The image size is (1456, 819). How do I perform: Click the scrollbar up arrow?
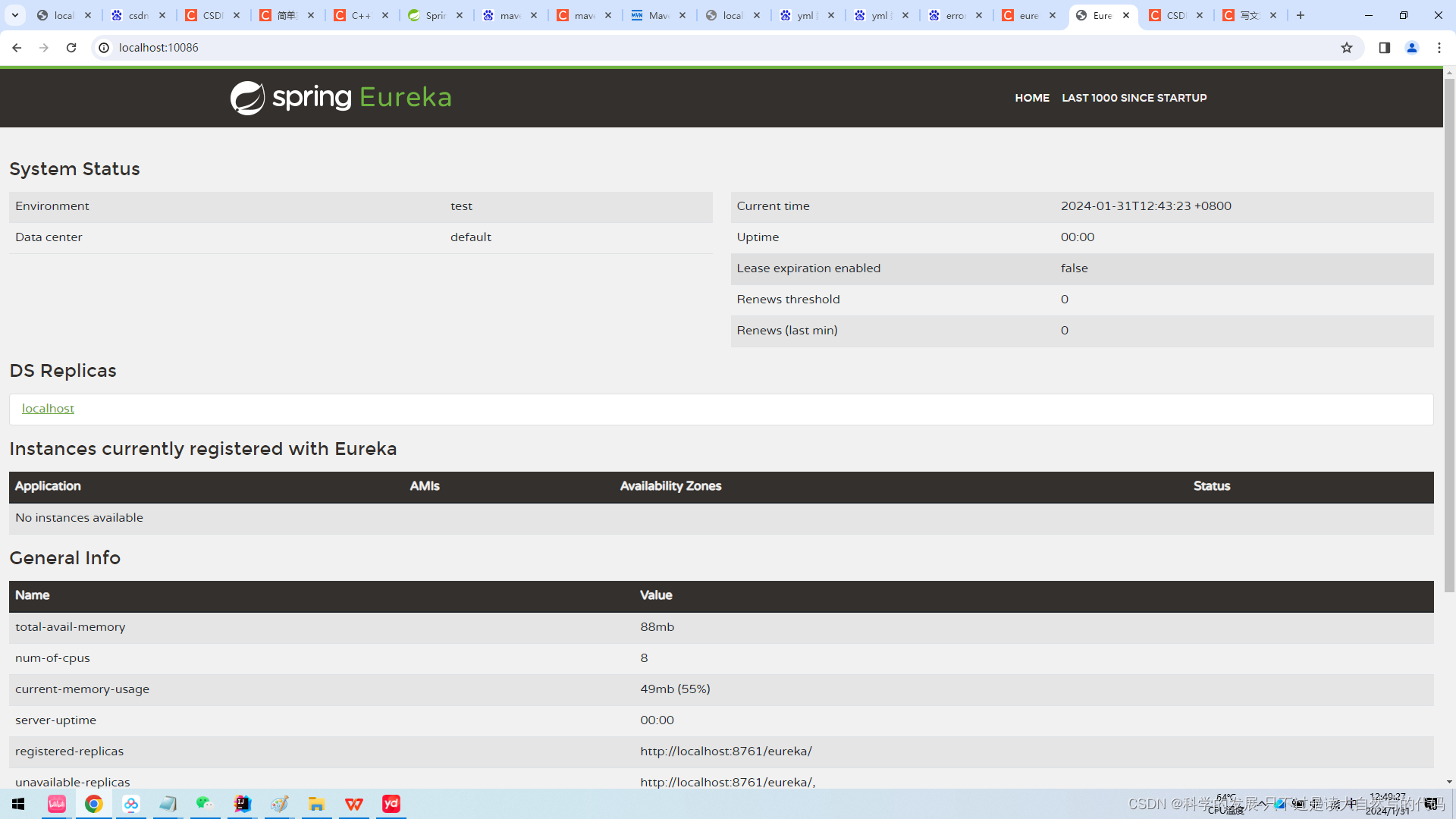1449,73
